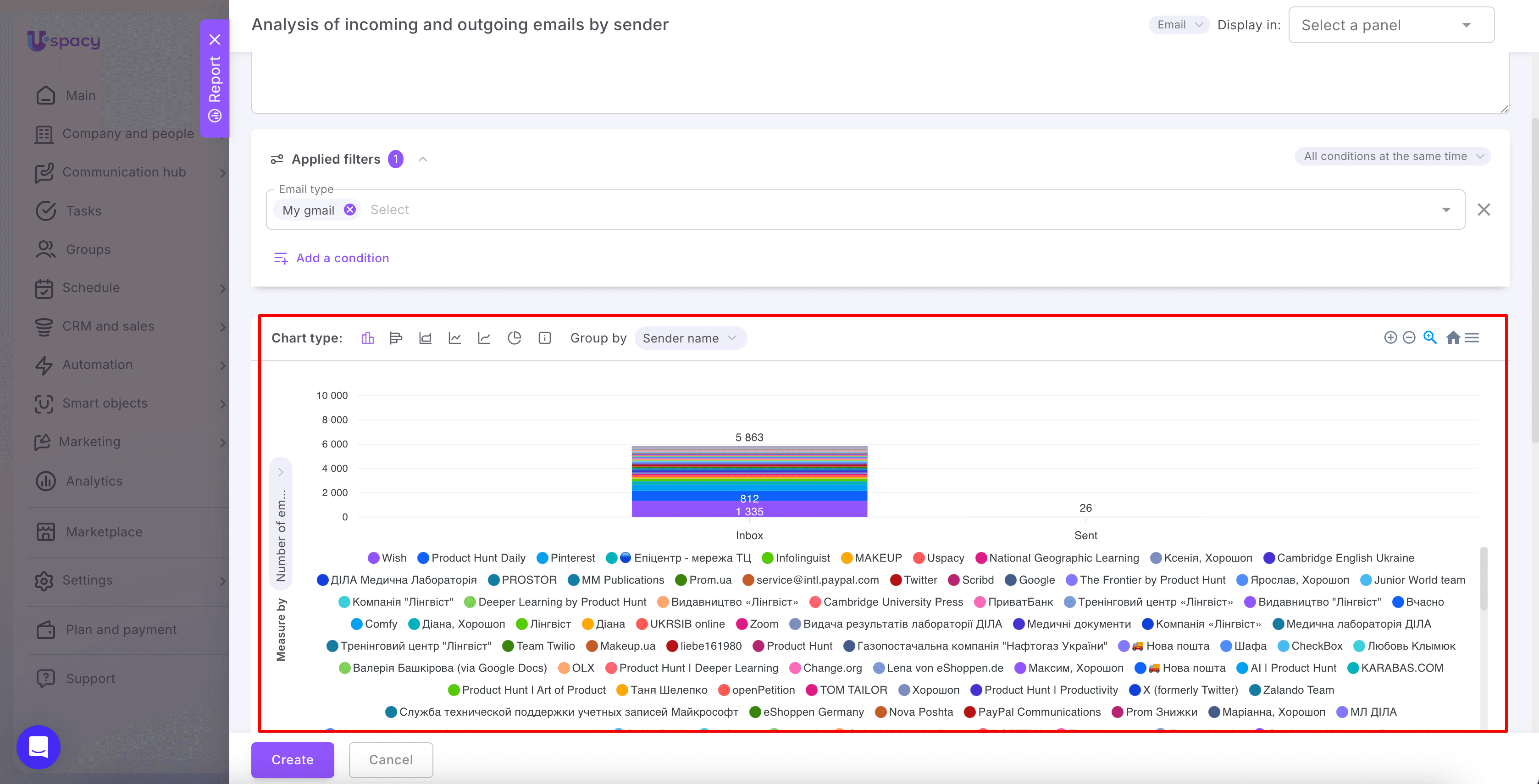Toggle the Pinterest legend series
Image resolution: width=1539 pixels, height=784 pixels.
(566, 558)
